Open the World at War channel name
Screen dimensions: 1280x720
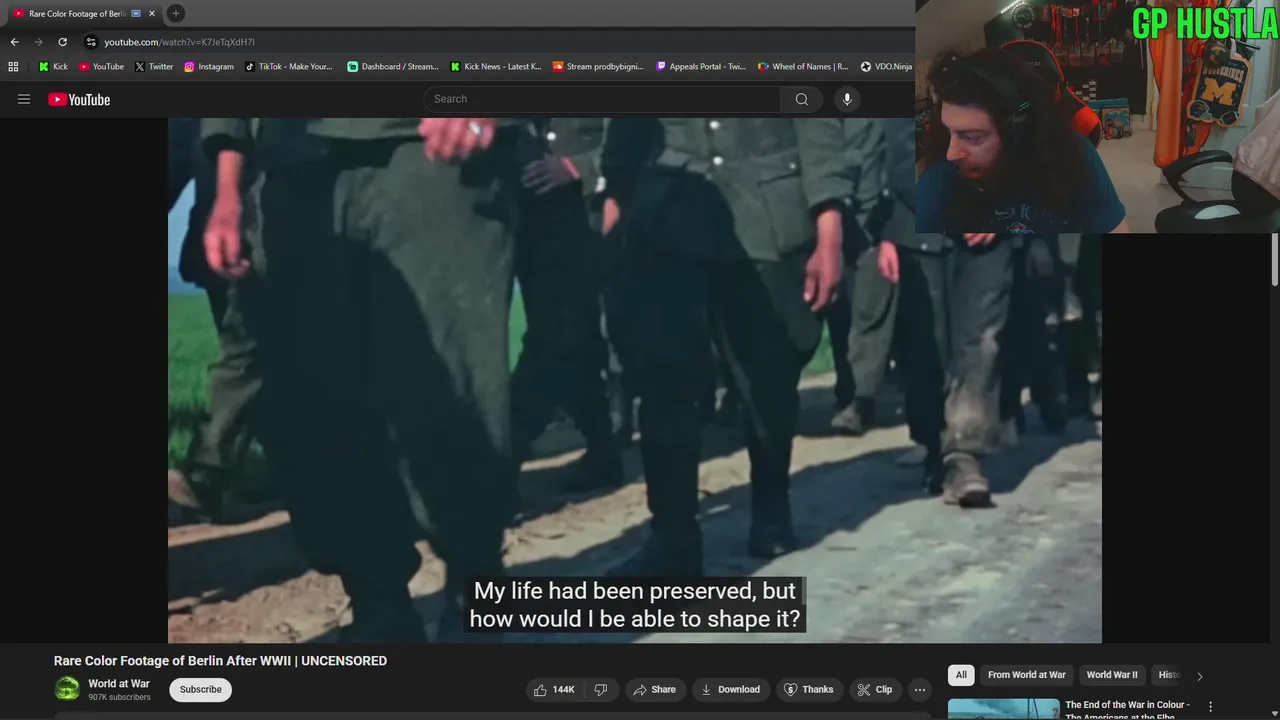118,684
